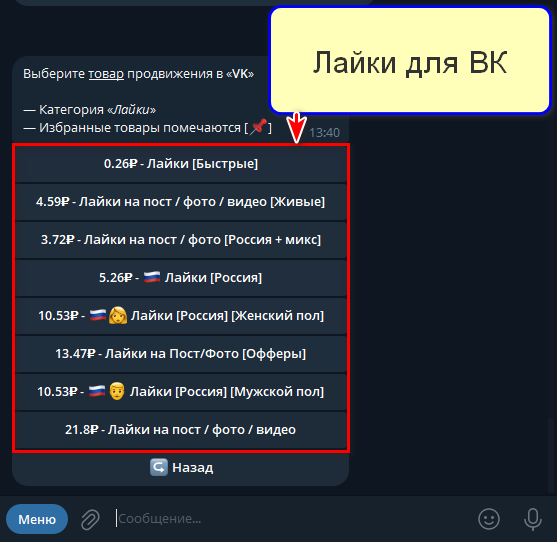The height and width of the screenshot is (542, 557).
Task: Click the man emoji in Мужской пол option
Action: (x=117, y=391)
